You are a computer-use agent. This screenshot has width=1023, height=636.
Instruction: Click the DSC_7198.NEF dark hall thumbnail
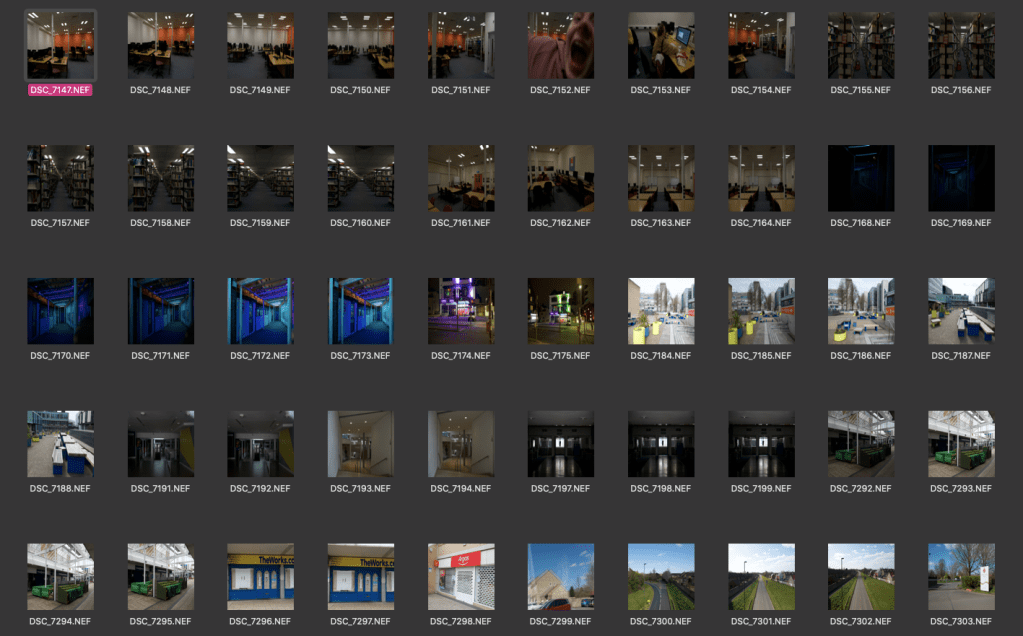[660, 444]
